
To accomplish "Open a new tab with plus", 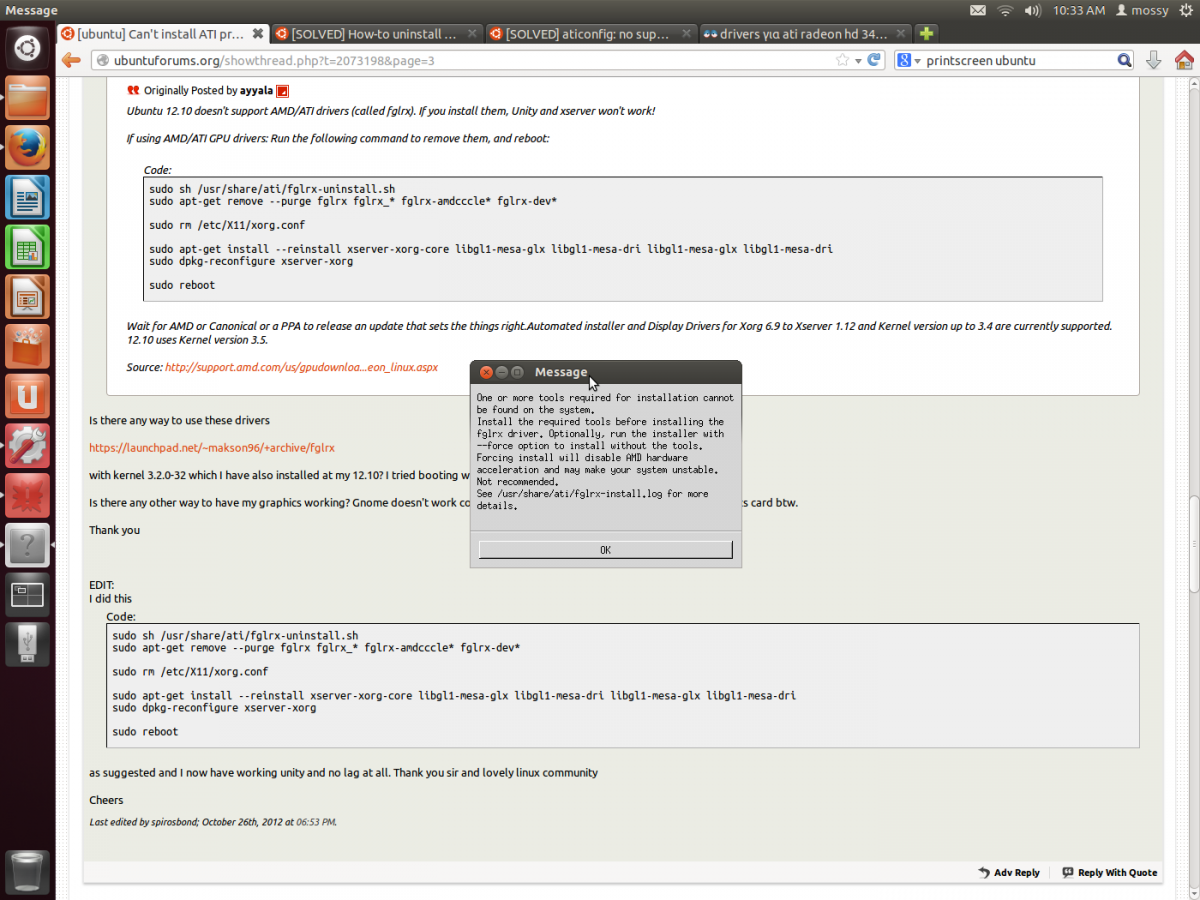I will tap(927, 34).
